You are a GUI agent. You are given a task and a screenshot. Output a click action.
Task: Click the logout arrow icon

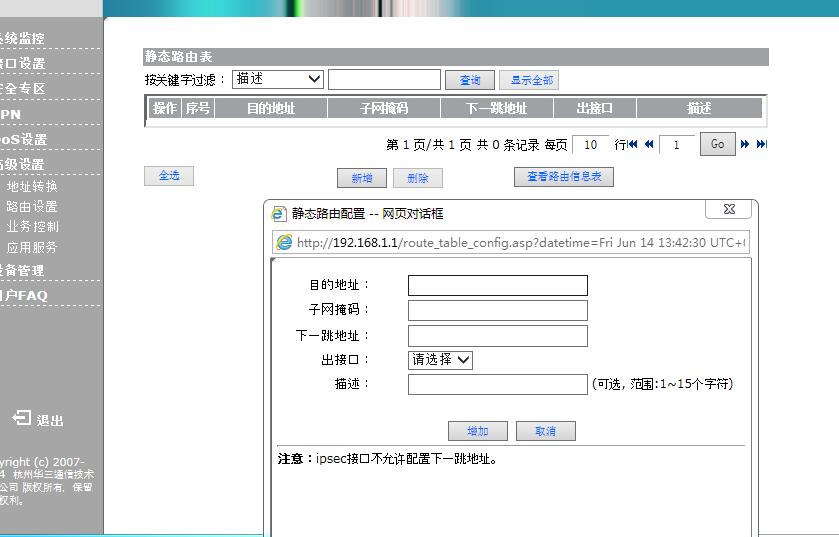(x=22, y=418)
